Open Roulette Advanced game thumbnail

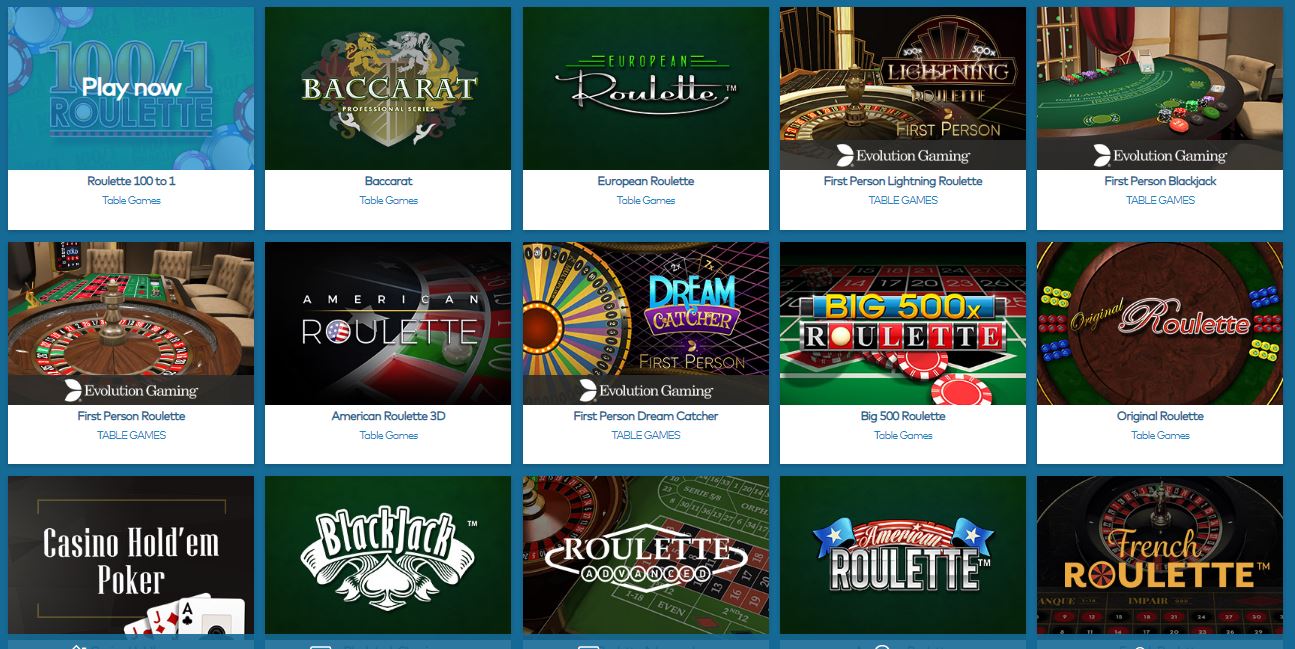point(646,556)
